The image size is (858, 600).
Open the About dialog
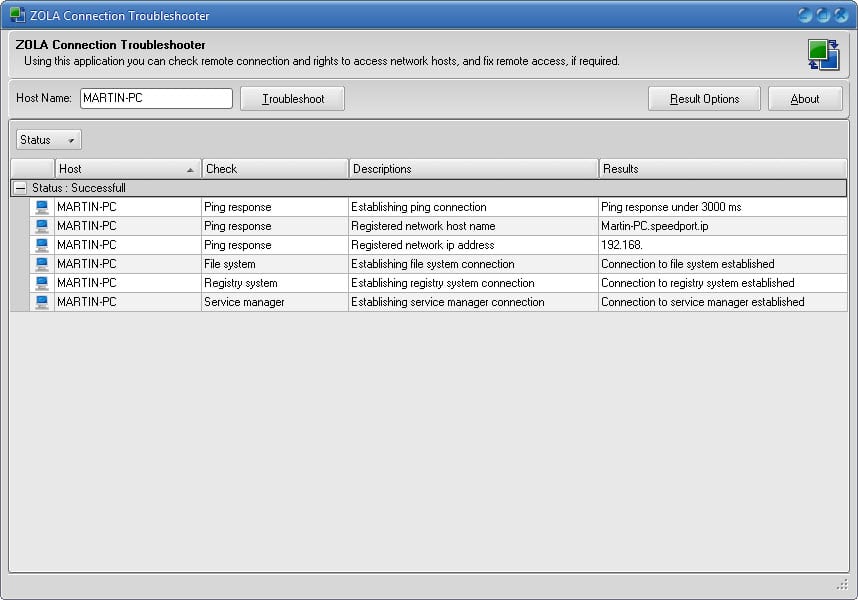point(806,98)
